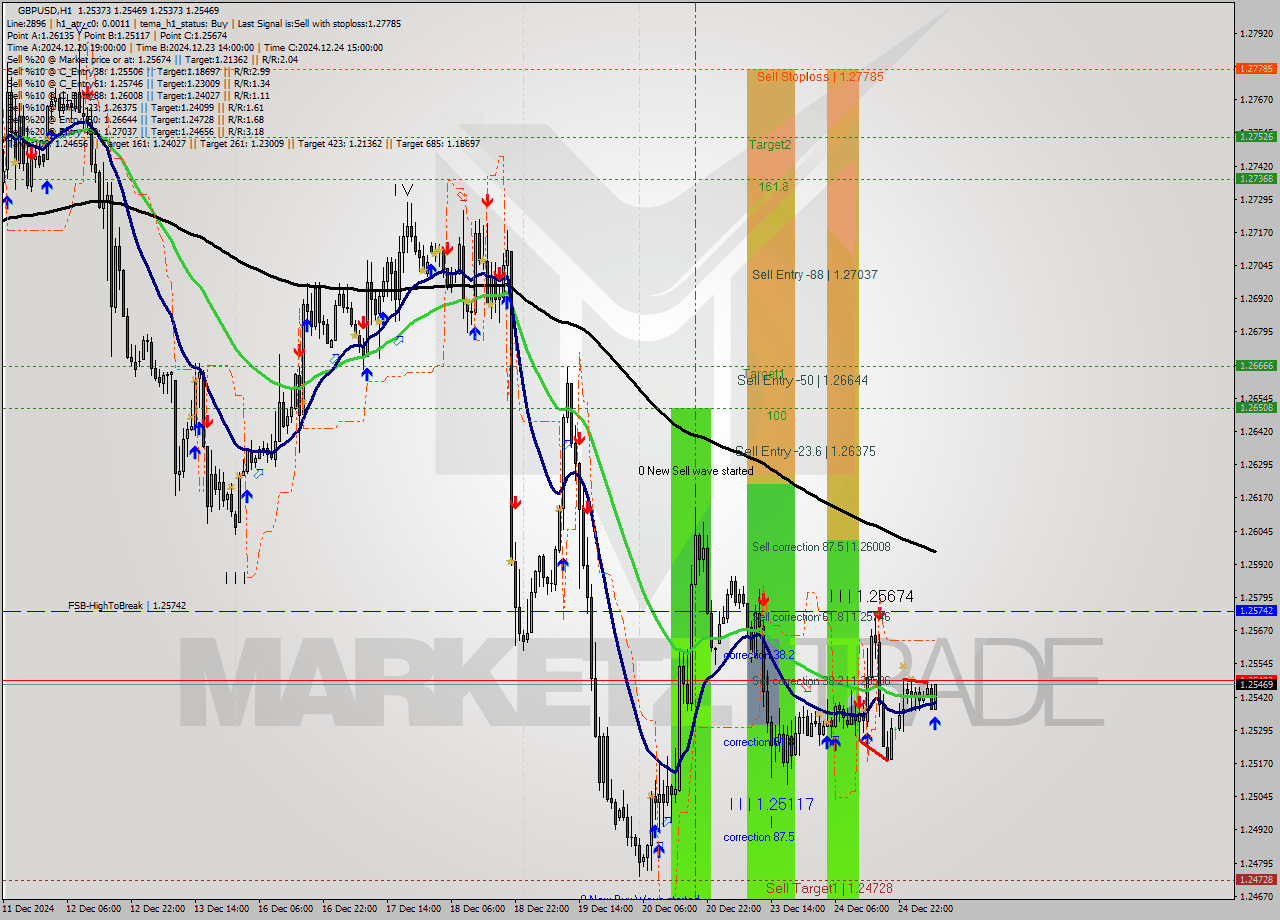Screen dimensions: 1280x920
Task: Click the '12 Dec 22:00' time axis label
Action: [159, 909]
